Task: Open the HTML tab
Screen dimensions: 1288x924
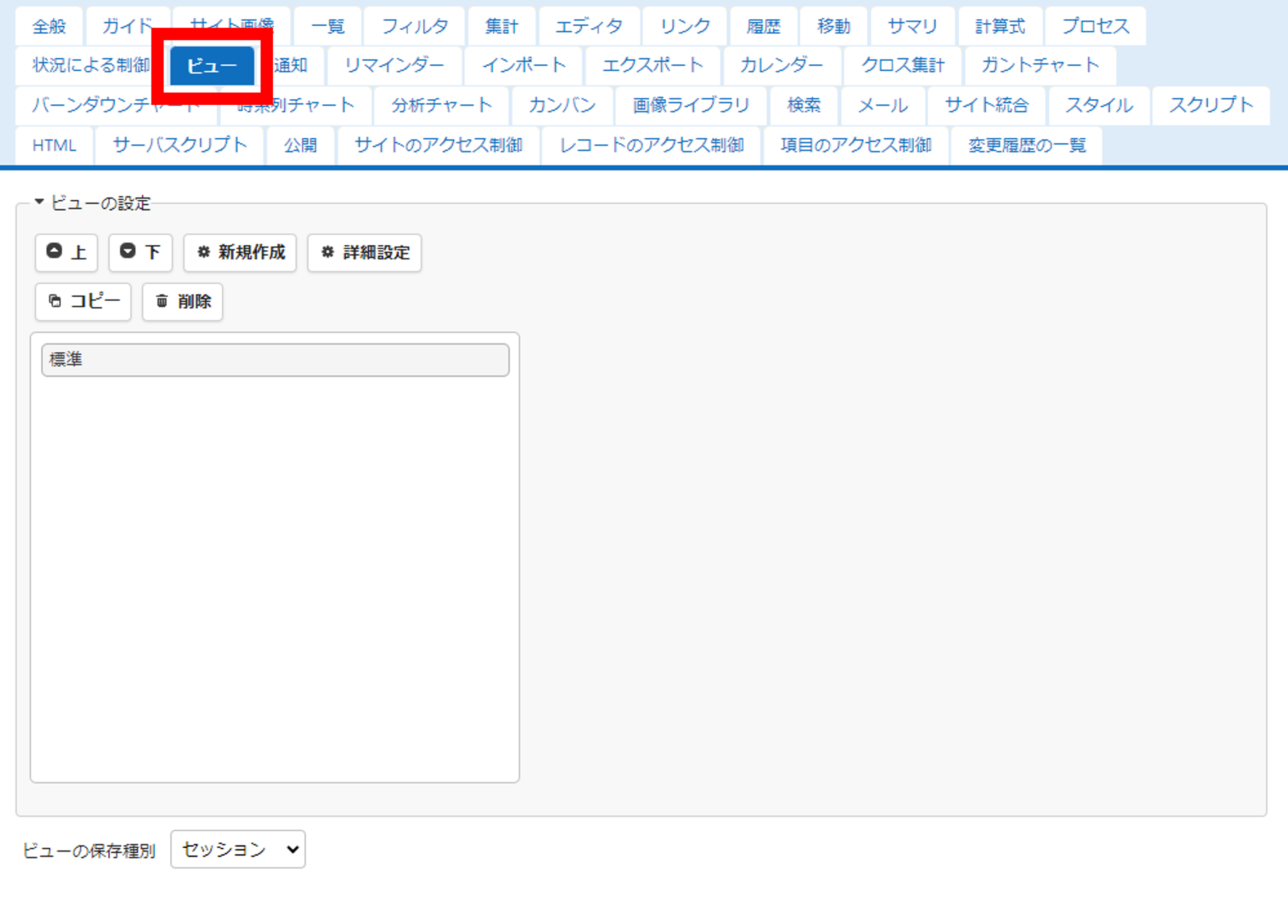Action: 55,146
